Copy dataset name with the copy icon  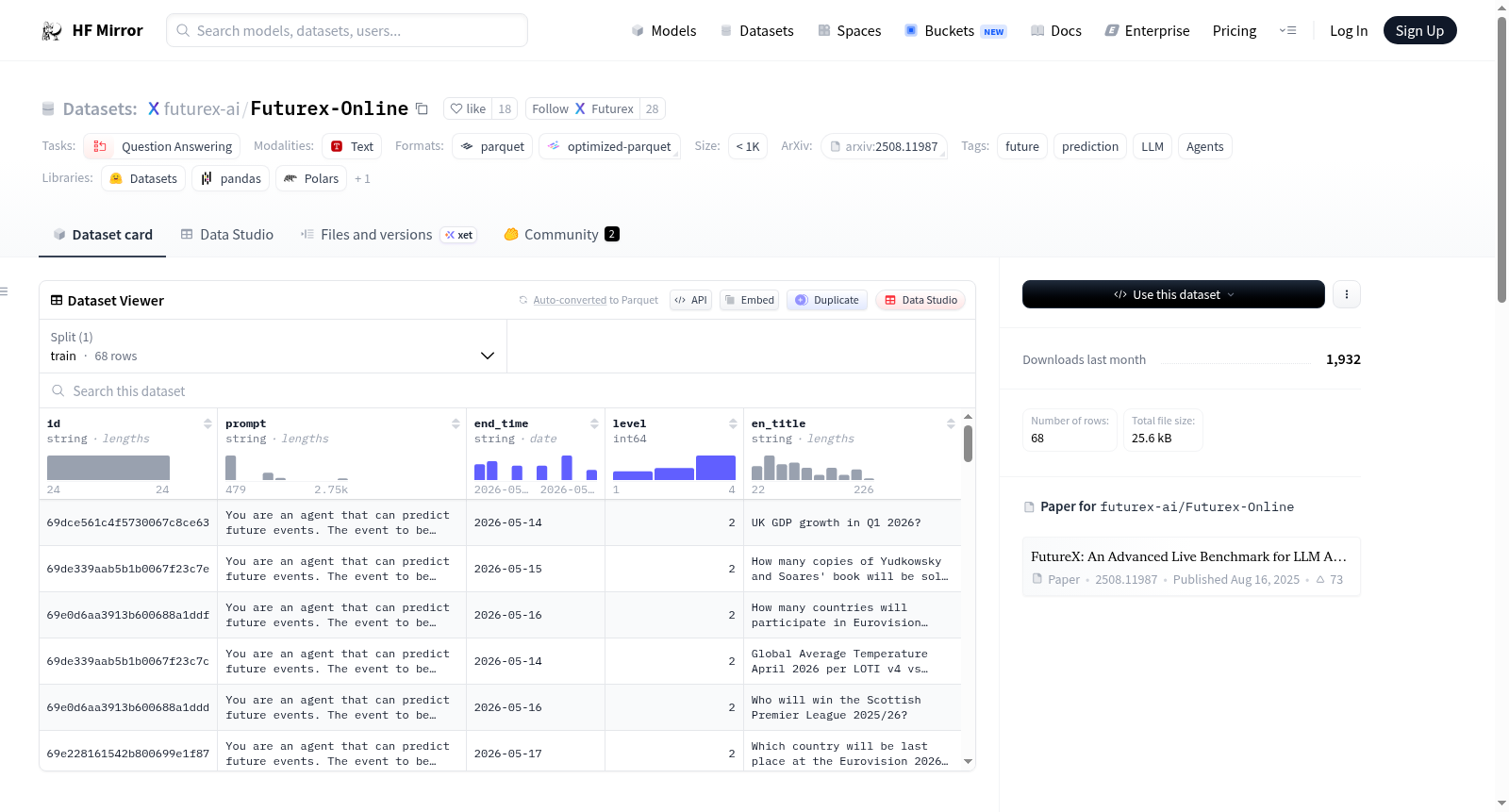click(422, 109)
